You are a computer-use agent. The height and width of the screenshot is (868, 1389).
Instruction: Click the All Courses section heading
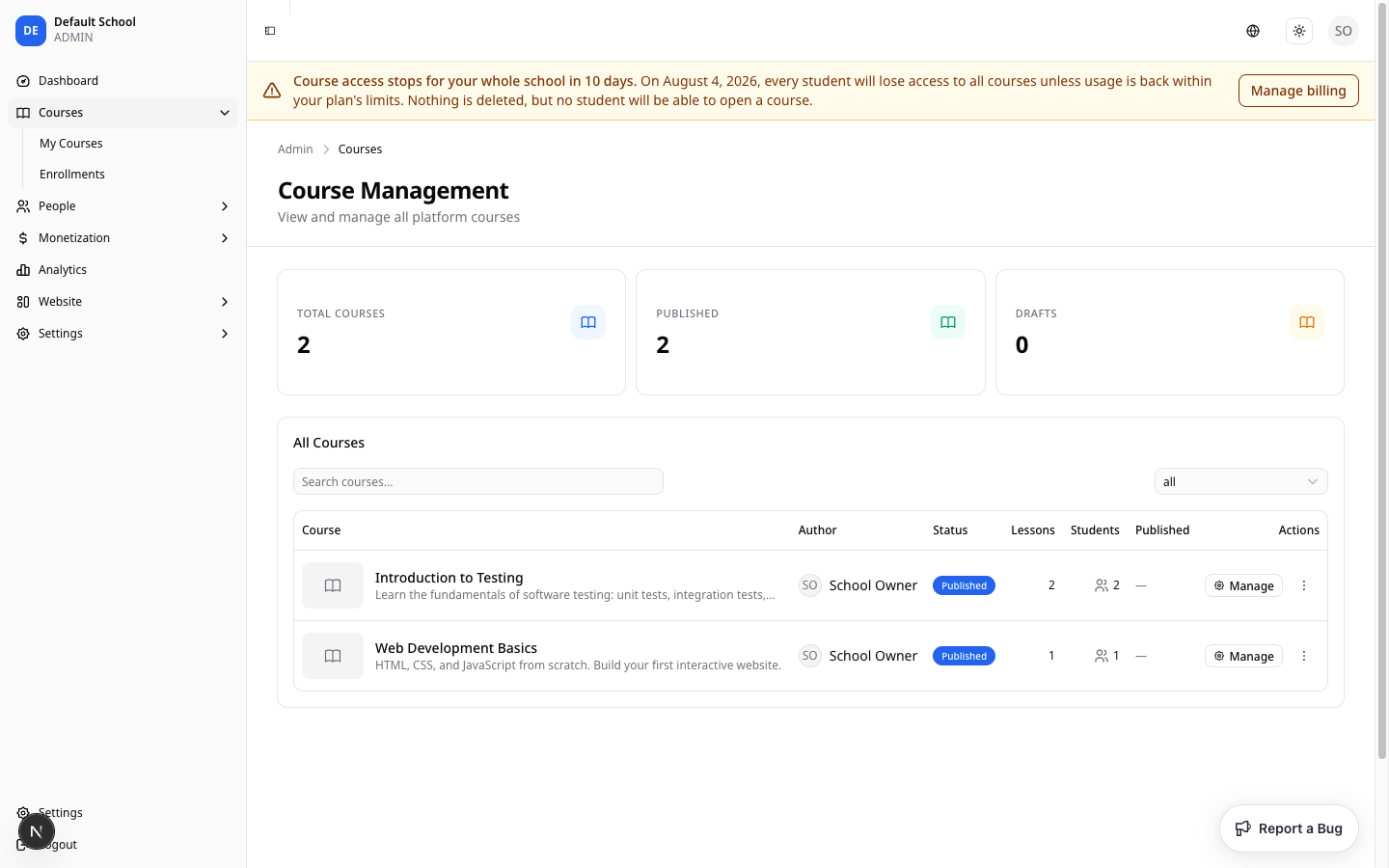point(329,443)
